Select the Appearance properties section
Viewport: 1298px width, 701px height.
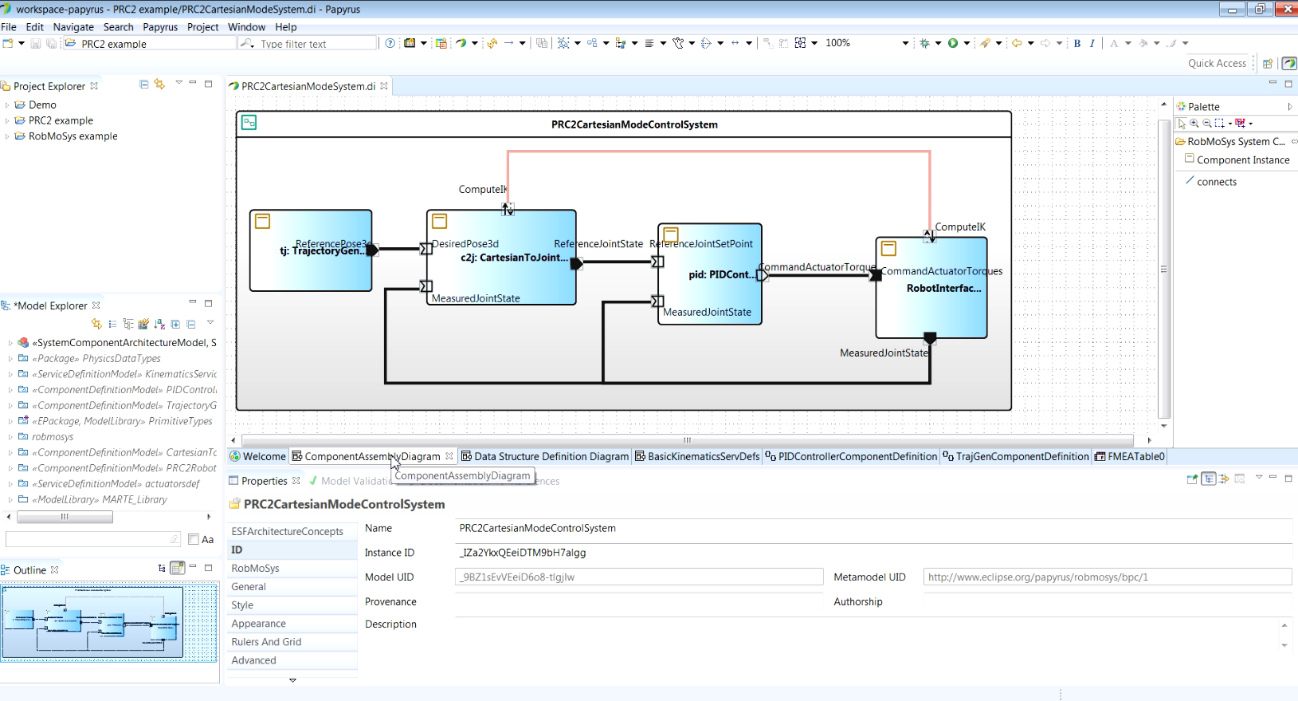(258, 623)
